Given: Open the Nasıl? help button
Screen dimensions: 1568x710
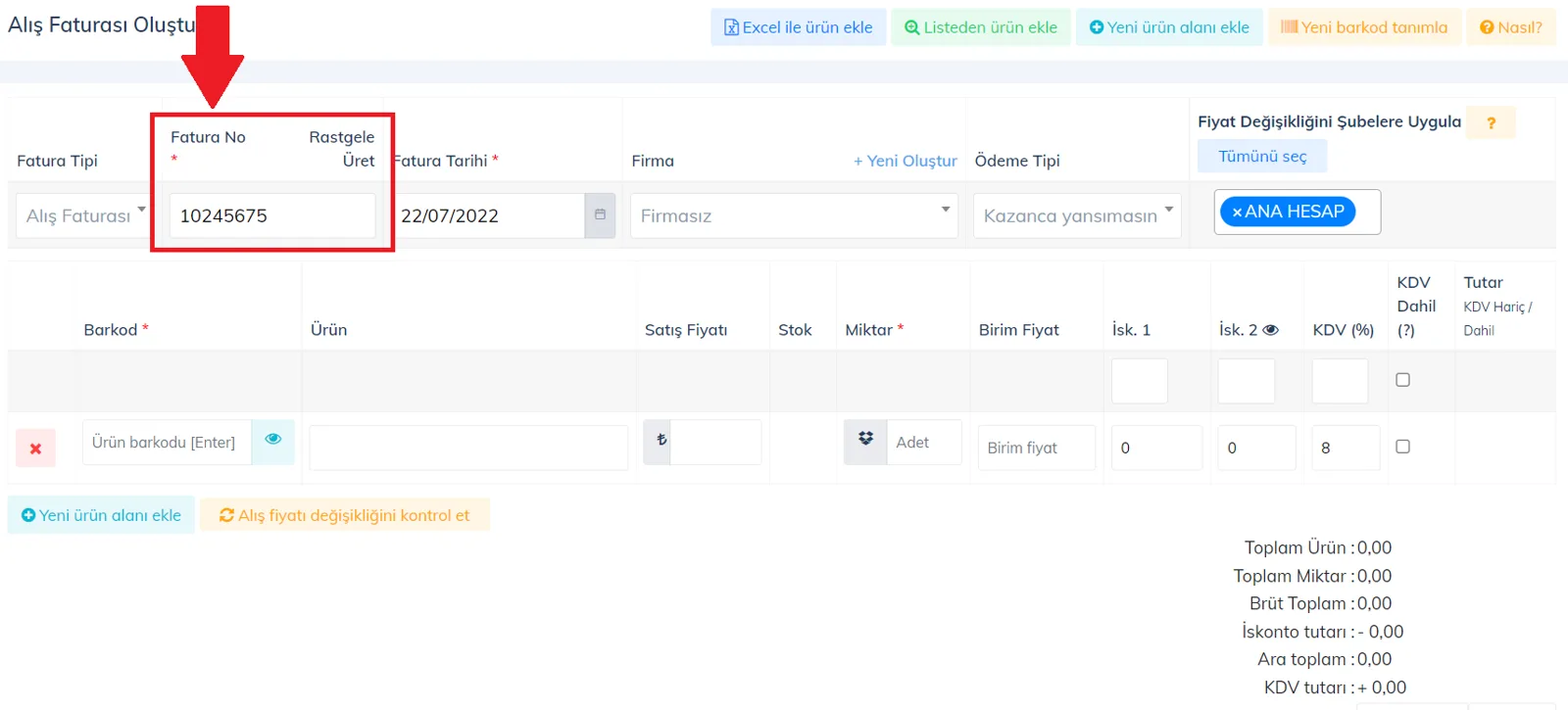Looking at the screenshot, I should click(1511, 27).
